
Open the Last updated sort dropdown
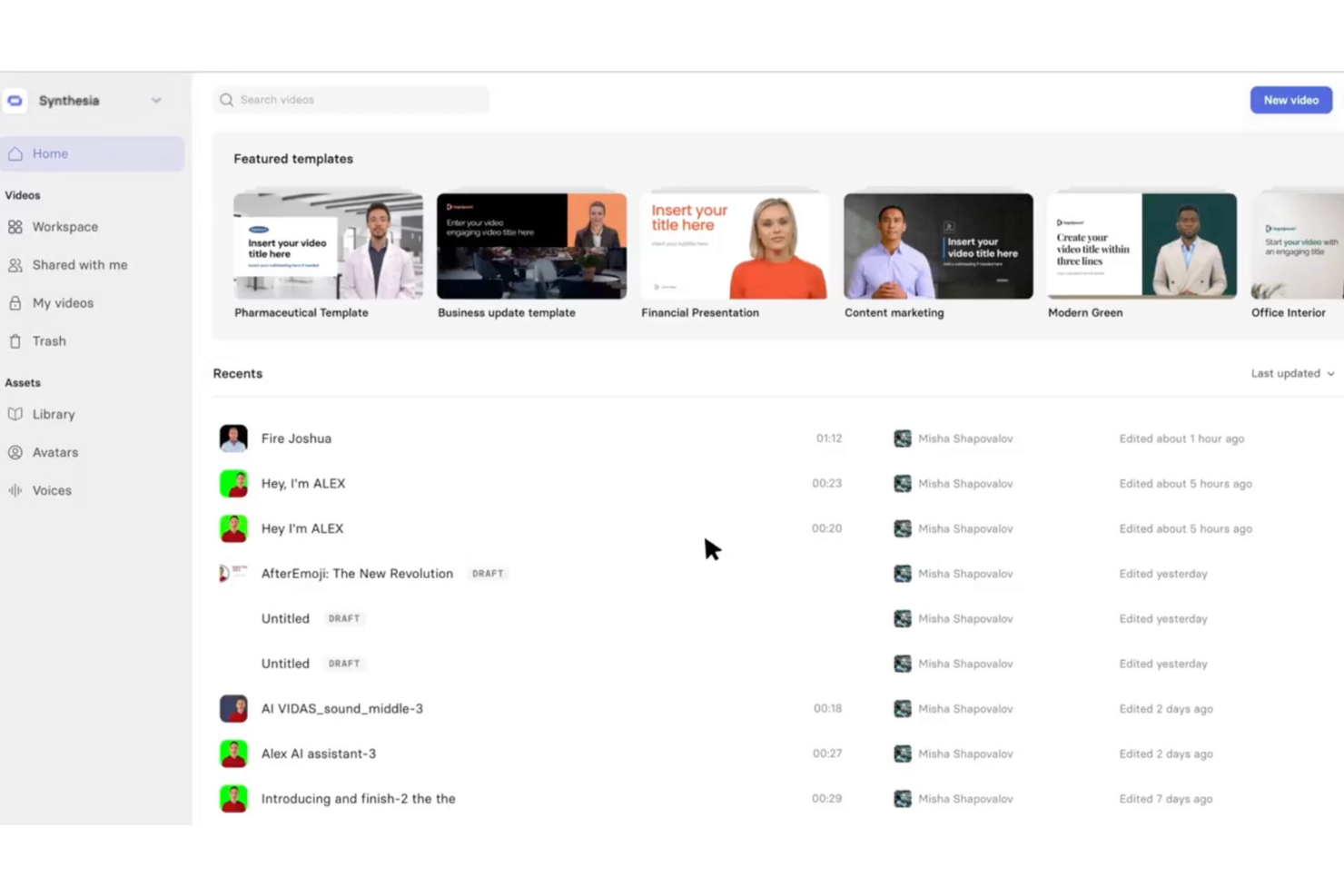1292,373
